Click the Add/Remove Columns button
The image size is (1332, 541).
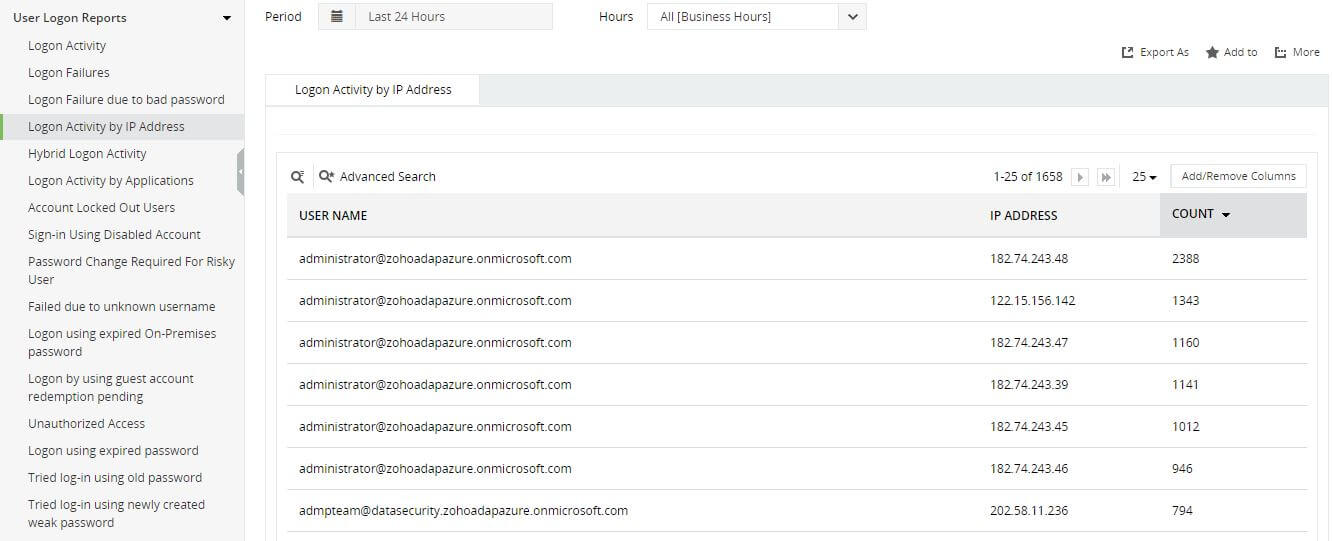tap(1238, 177)
